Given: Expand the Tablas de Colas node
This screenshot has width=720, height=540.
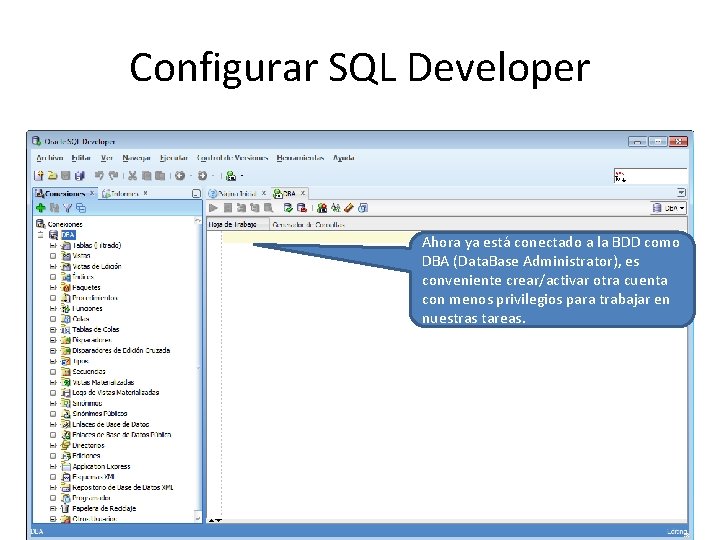Looking at the screenshot, I should (53, 329).
